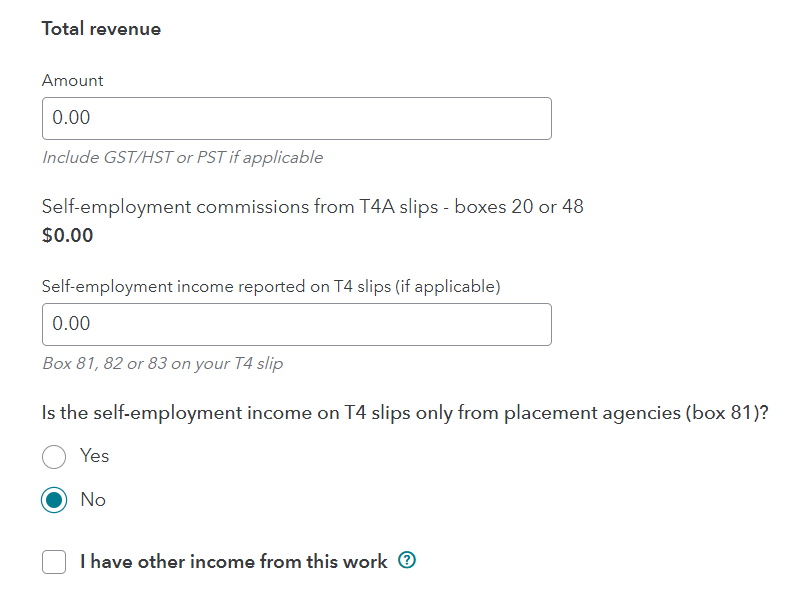Screen dimensions: 805x614
Task: Select the No radio button
Action: coord(54,500)
